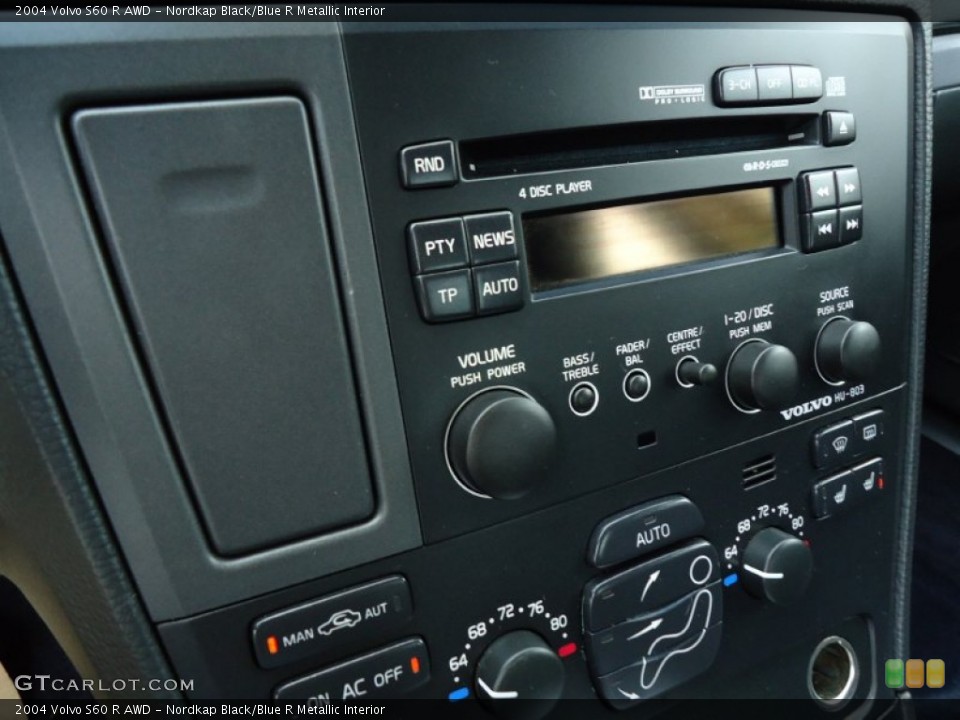Push the SOURCE scan knob
Screen dimensions: 960x720
[x=846, y=349]
